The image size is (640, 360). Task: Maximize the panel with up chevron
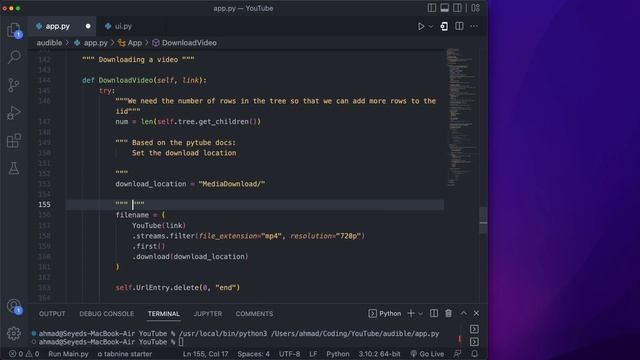click(463, 313)
